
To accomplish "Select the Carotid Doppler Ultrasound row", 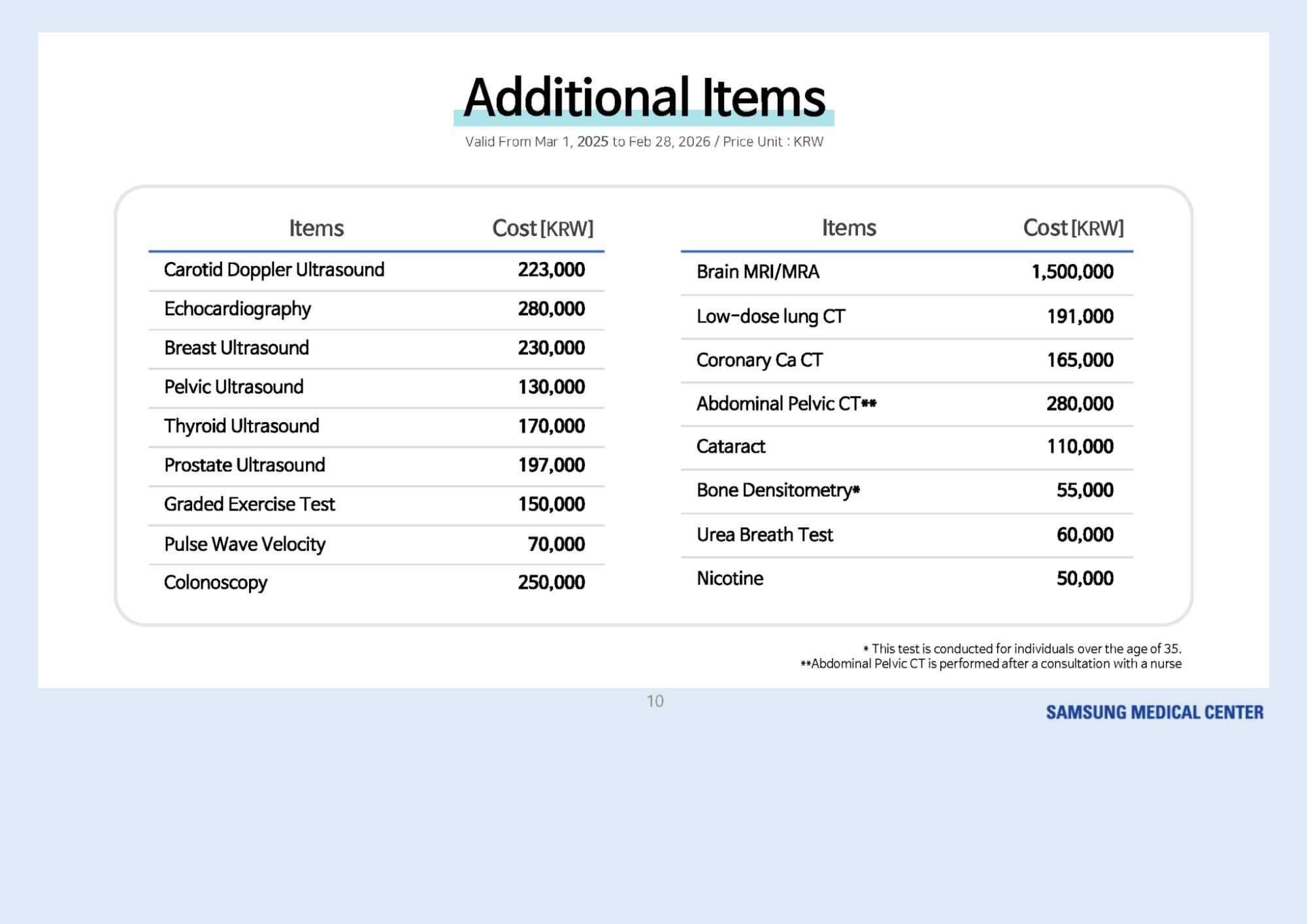I will (274, 270).
